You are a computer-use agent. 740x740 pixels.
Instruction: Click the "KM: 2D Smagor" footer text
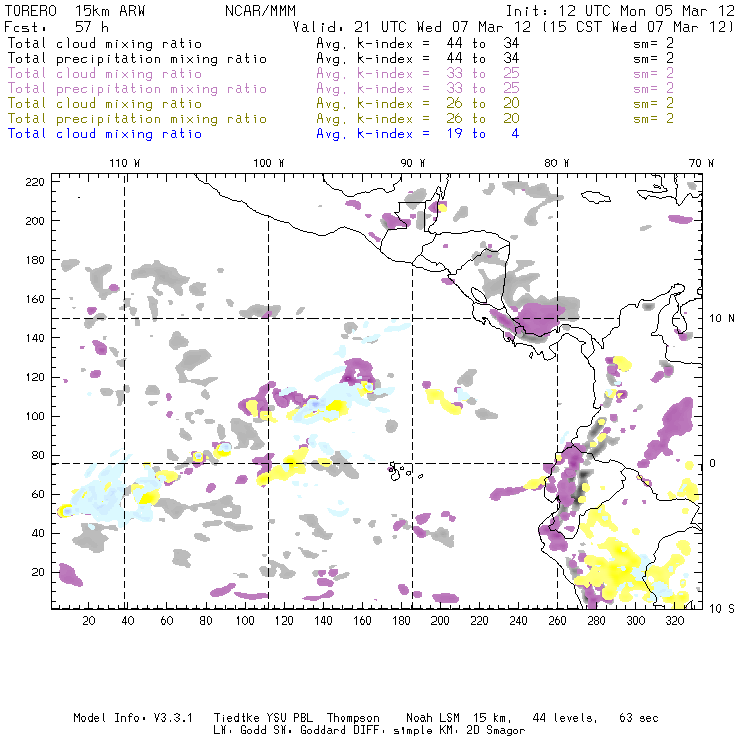pyautogui.click(x=473, y=730)
